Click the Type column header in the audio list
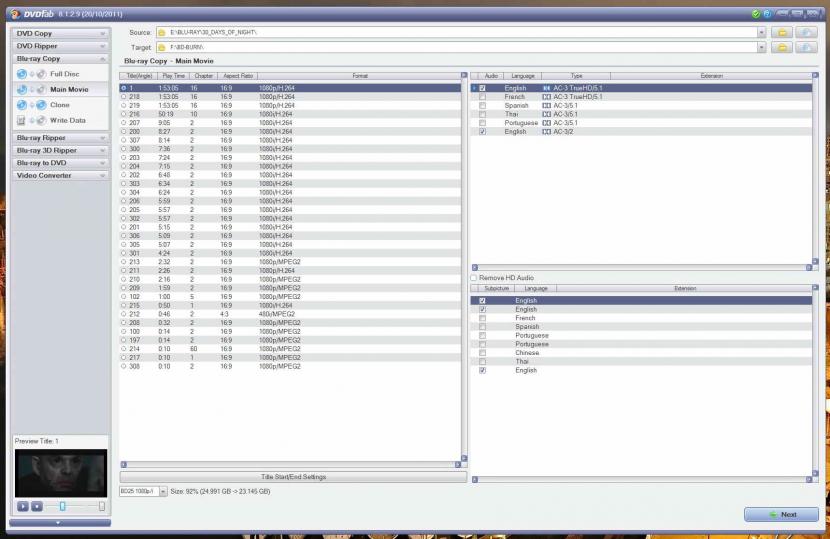This screenshot has width=830, height=539. click(x=576, y=76)
